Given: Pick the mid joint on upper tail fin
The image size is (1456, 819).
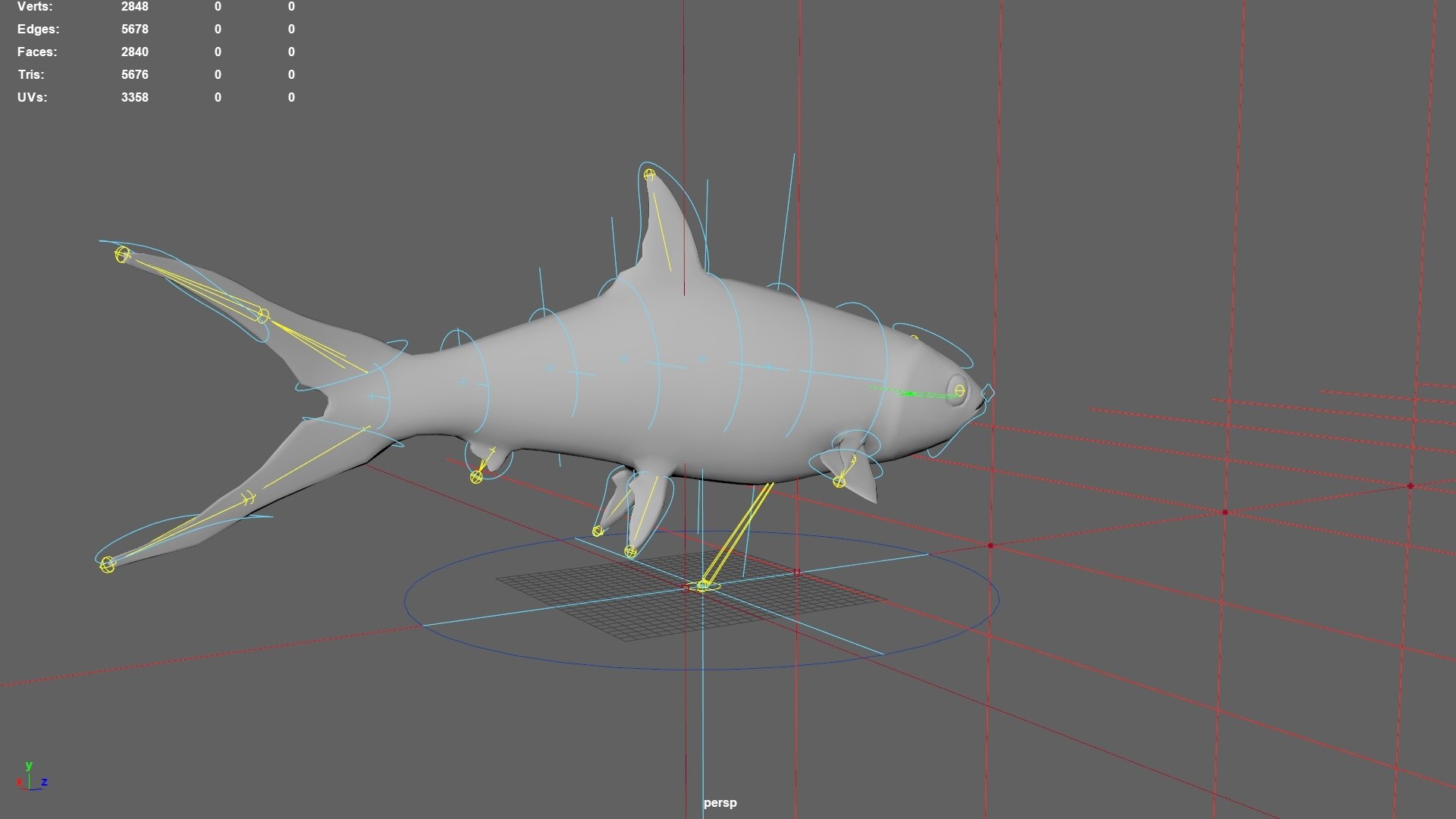Looking at the screenshot, I should point(262,315).
